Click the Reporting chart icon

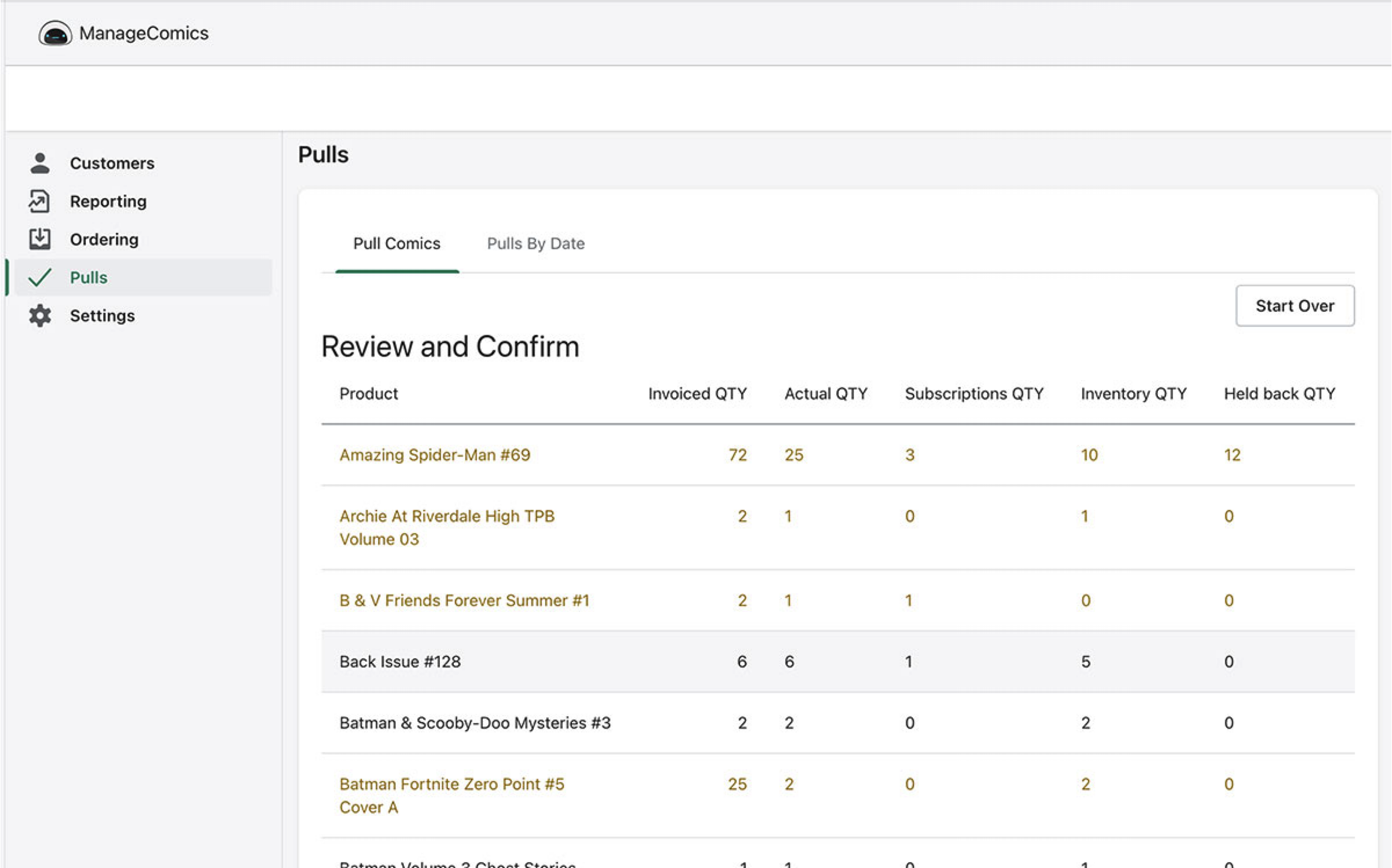pos(40,202)
